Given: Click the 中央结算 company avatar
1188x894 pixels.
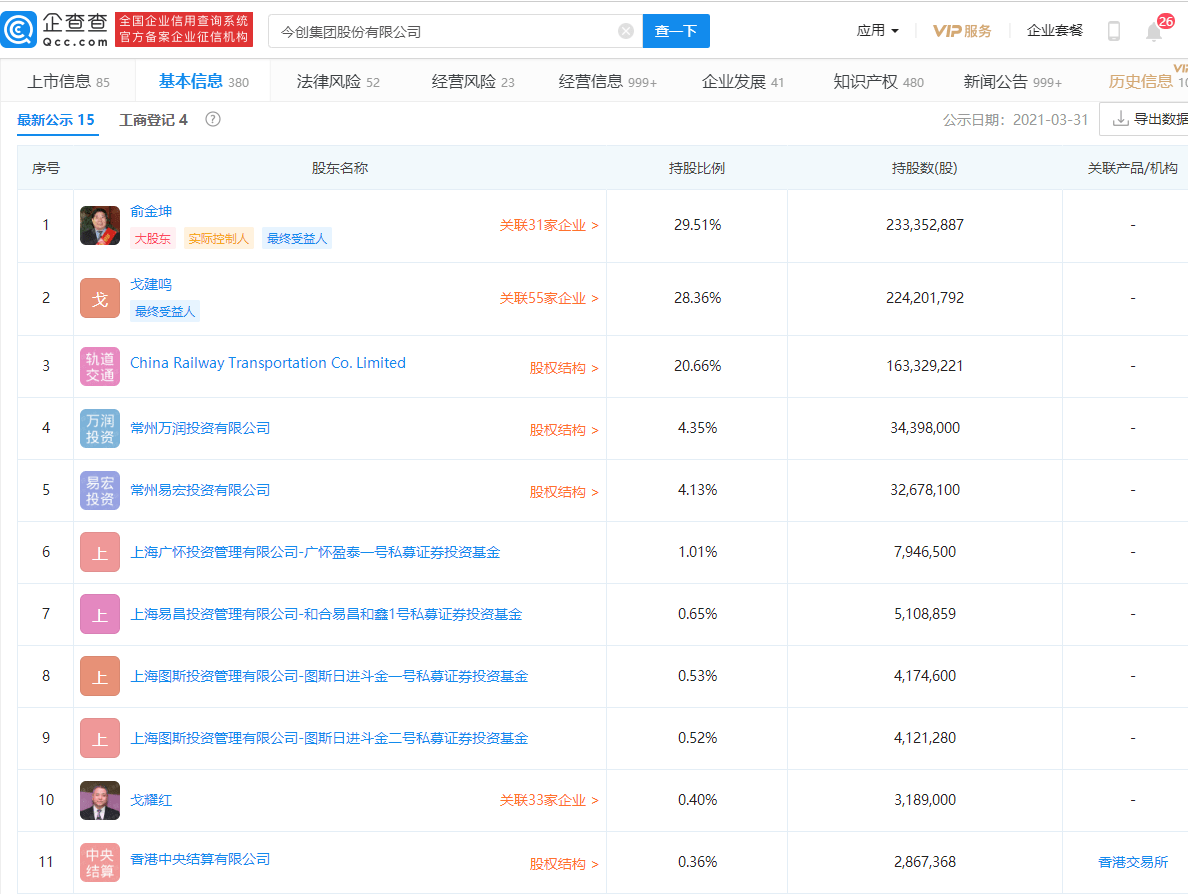Looking at the screenshot, I should [100, 863].
